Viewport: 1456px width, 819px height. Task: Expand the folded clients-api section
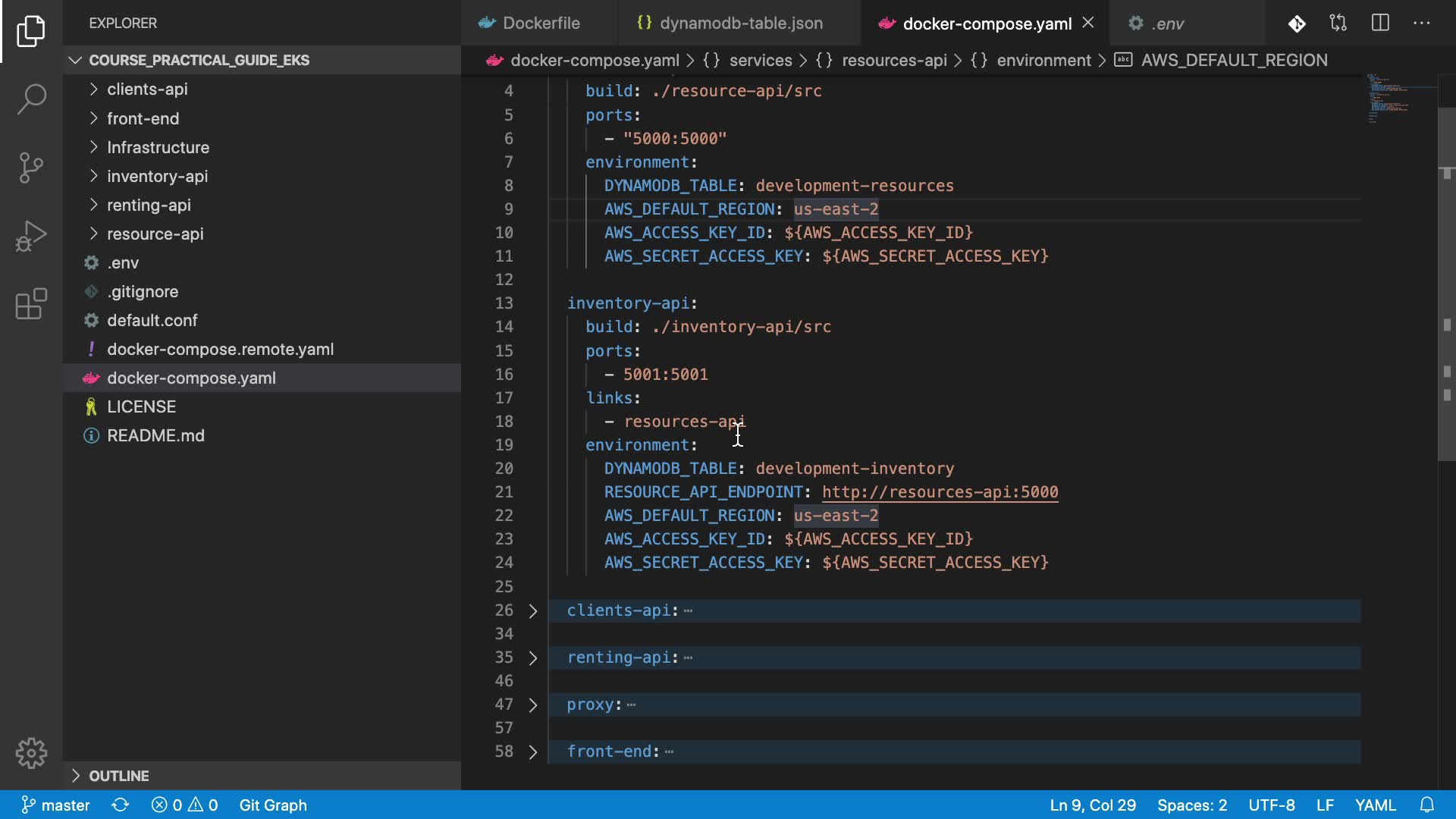pos(533,611)
